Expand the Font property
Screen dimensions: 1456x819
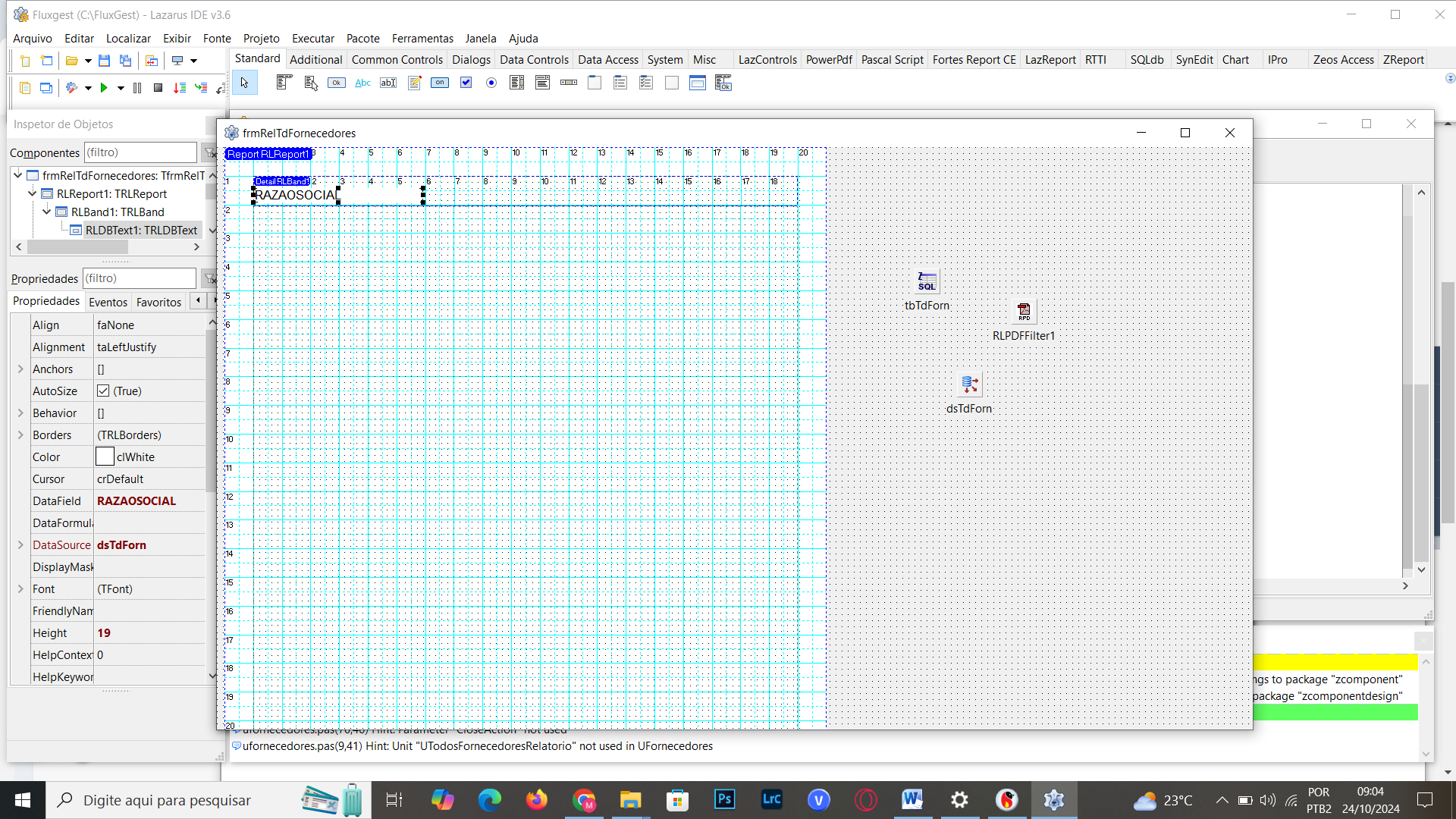tap(20, 589)
